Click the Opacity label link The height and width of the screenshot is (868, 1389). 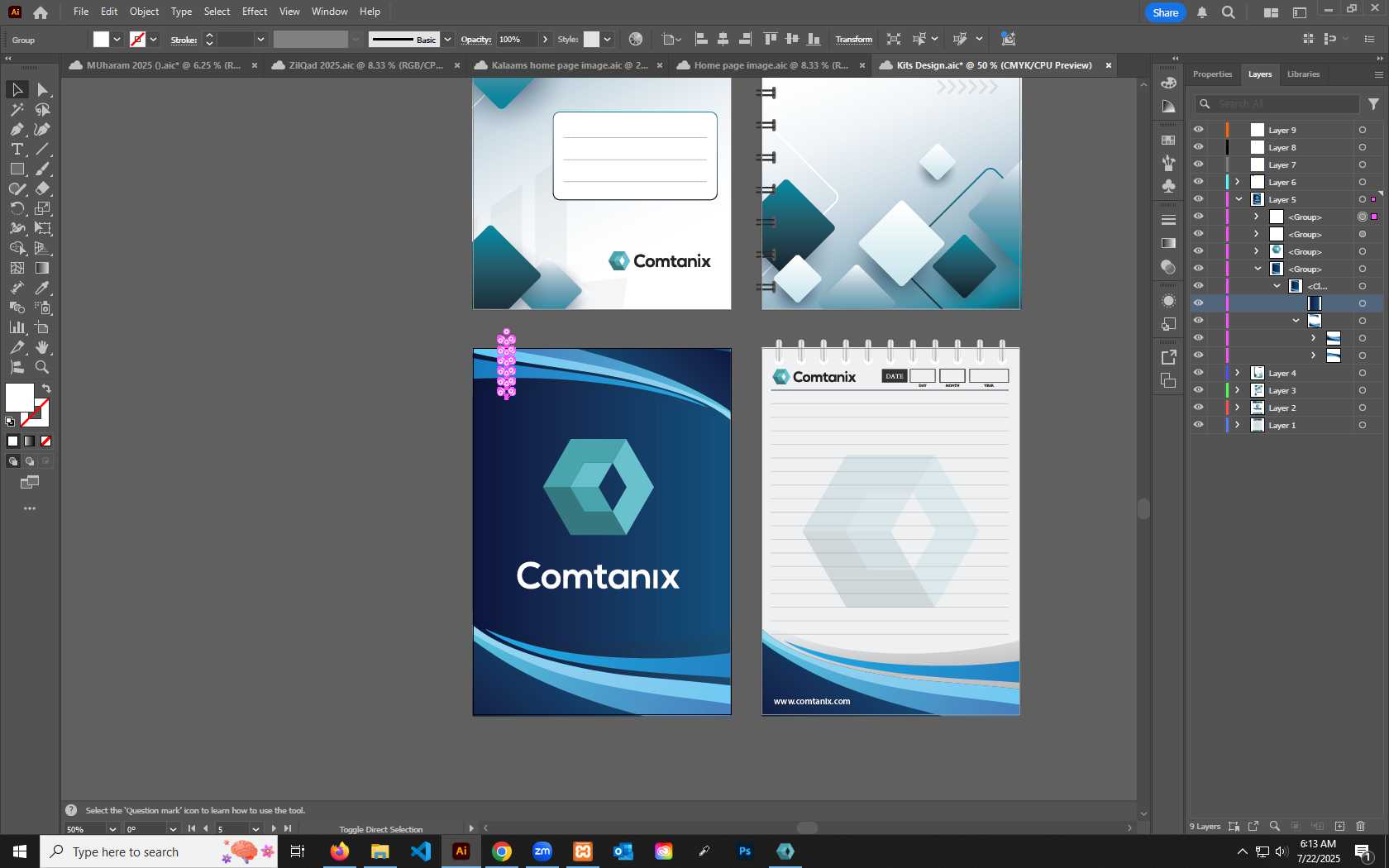click(x=475, y=39)
